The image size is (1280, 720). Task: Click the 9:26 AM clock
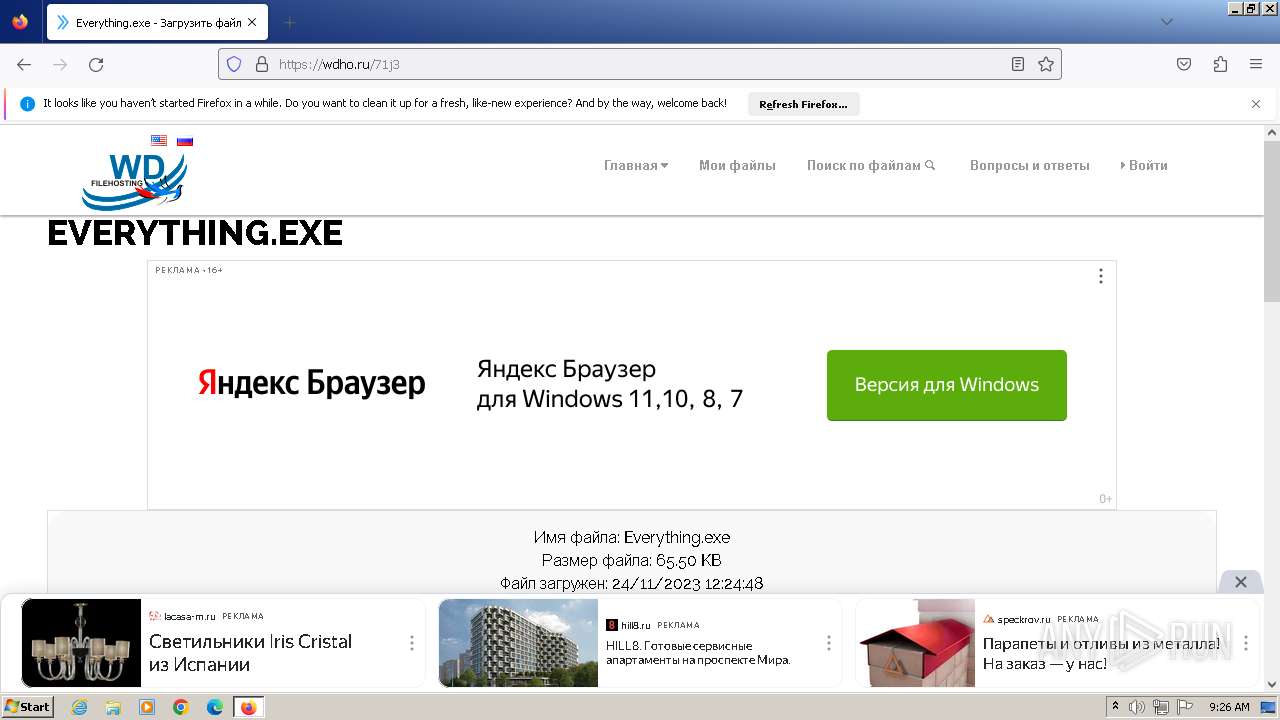coord(1229,707)
